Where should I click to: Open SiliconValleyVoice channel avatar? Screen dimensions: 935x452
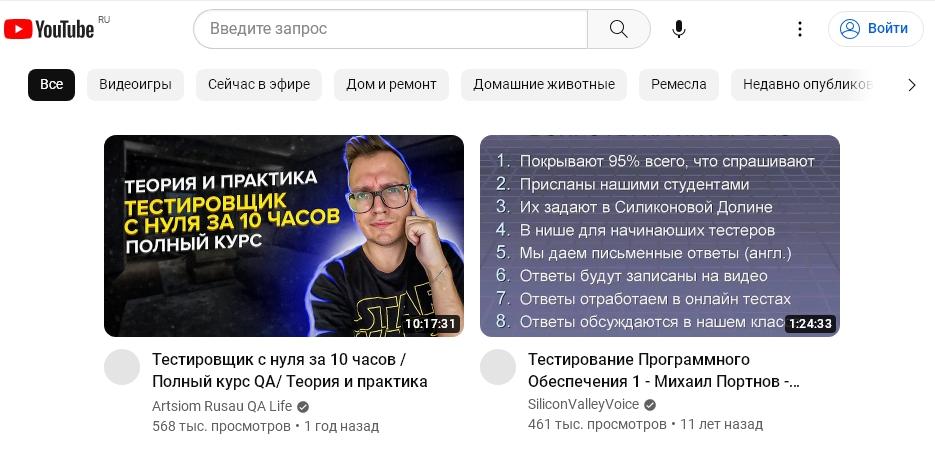497,367
